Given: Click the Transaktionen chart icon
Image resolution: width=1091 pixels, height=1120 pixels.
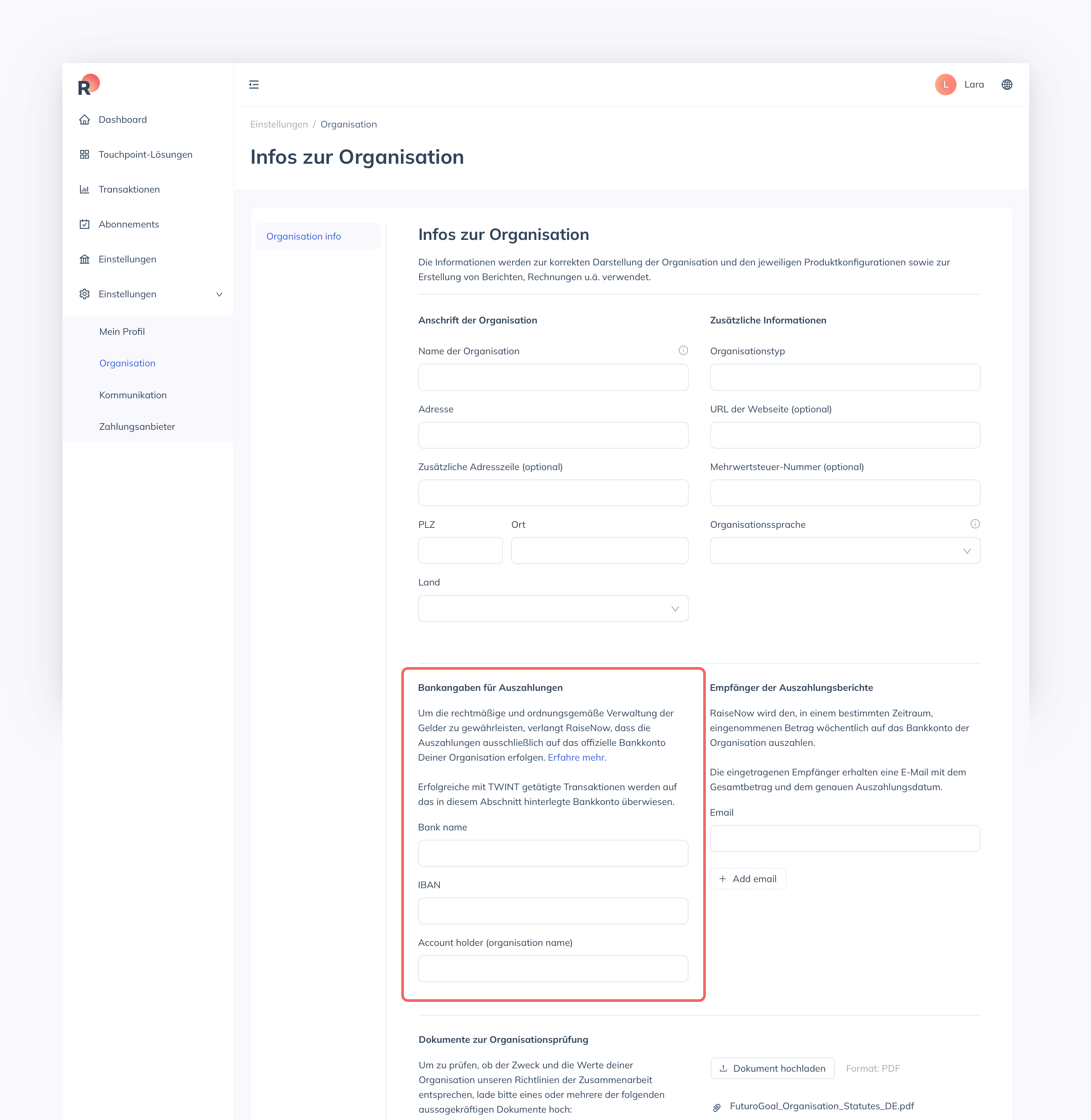Looking at the screenshot, I should coord(84,190).
